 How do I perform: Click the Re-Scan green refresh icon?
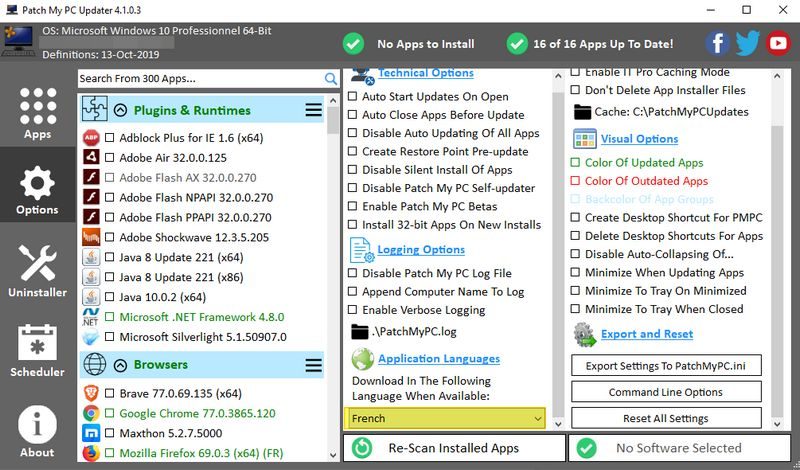[x=362, y=448]
